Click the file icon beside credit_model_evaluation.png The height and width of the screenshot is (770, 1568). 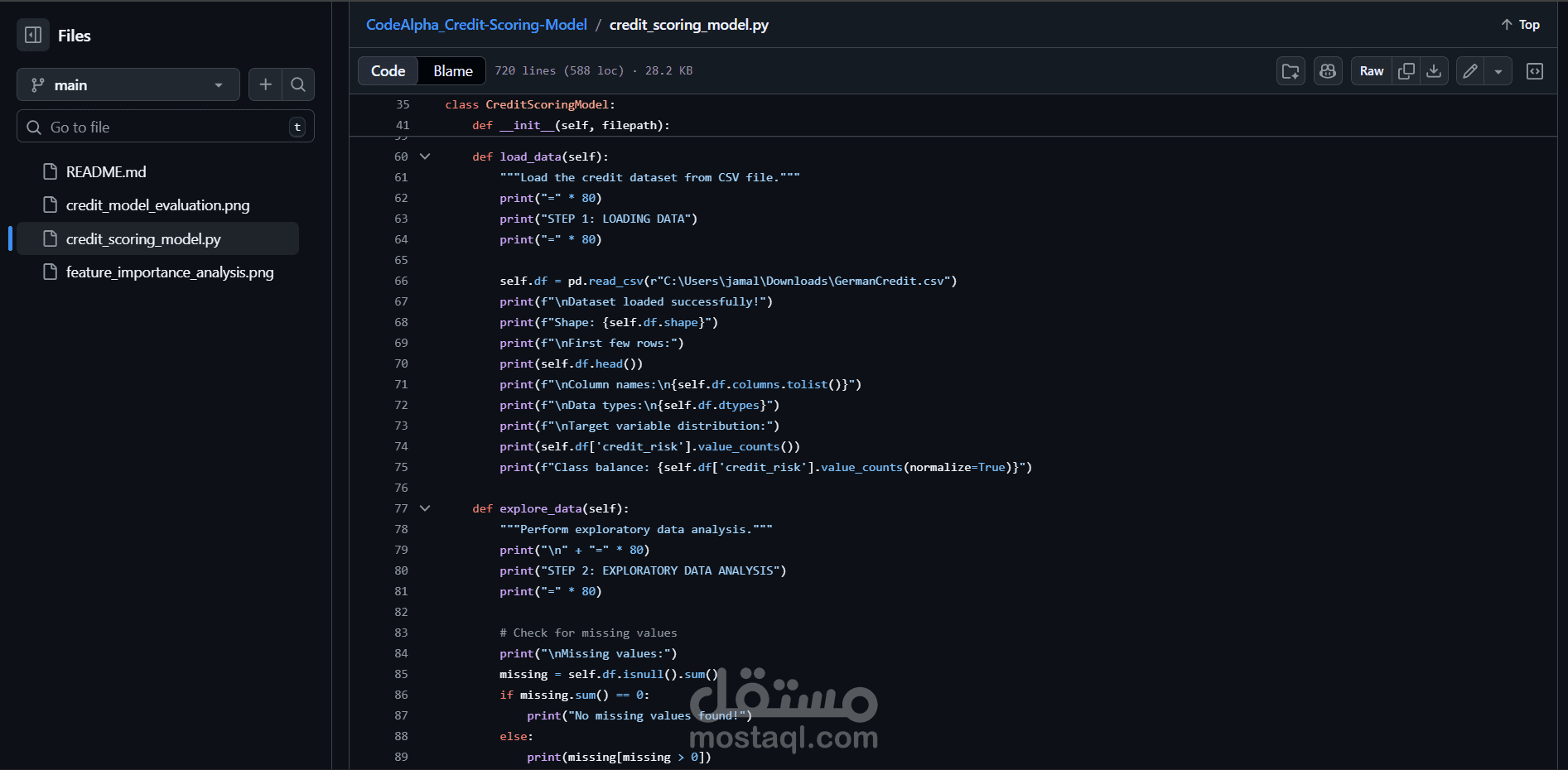coord(50,205)
